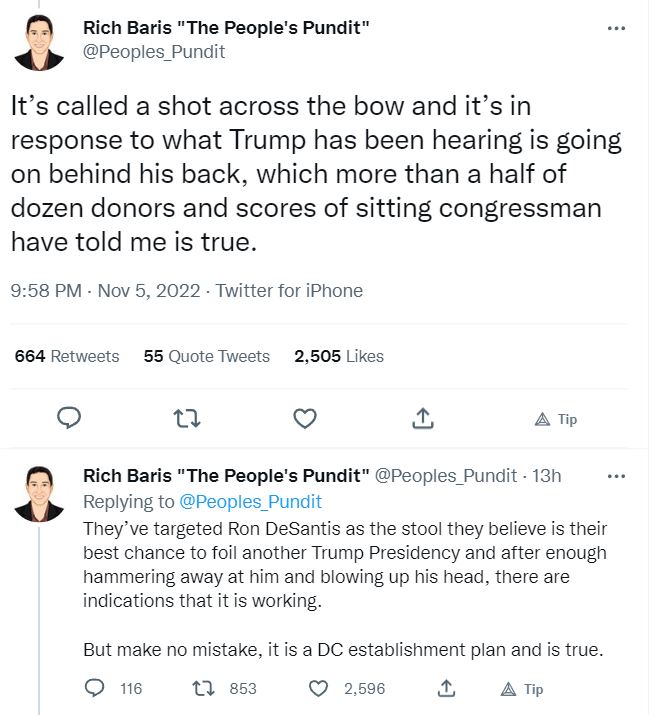View the 55 Quote Tweets
The width and height of the screenshot is (649, 715).
pos(207,356)
